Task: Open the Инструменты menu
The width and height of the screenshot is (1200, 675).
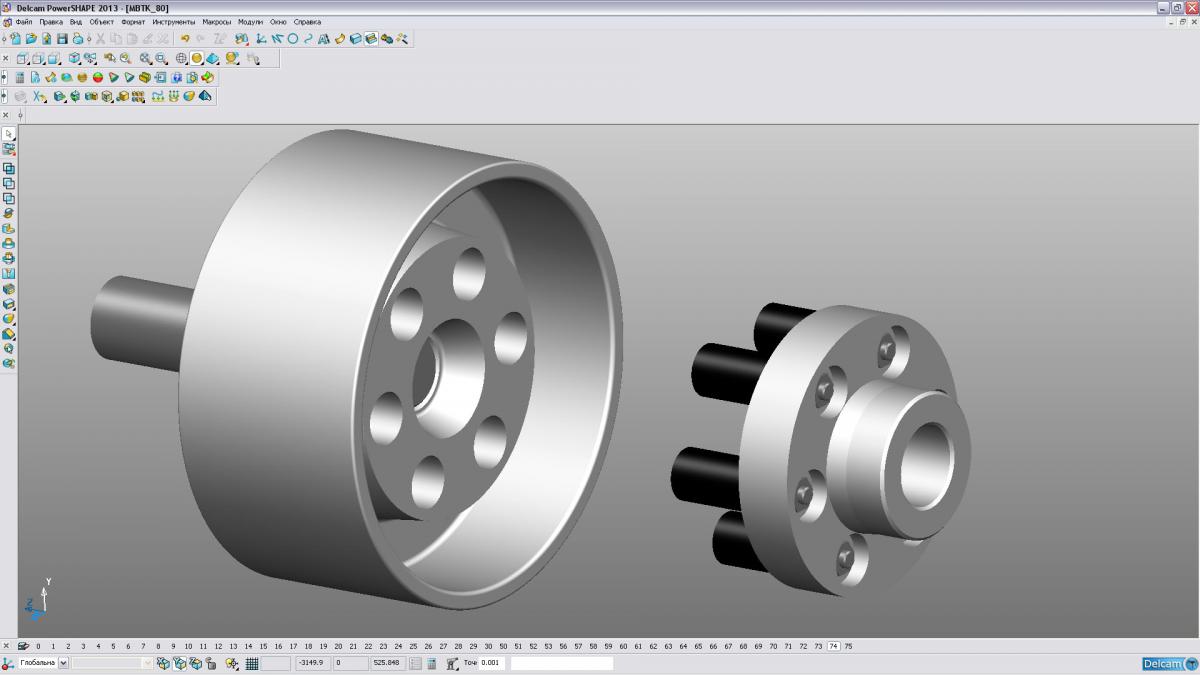Action: click(x=175, y=21)
